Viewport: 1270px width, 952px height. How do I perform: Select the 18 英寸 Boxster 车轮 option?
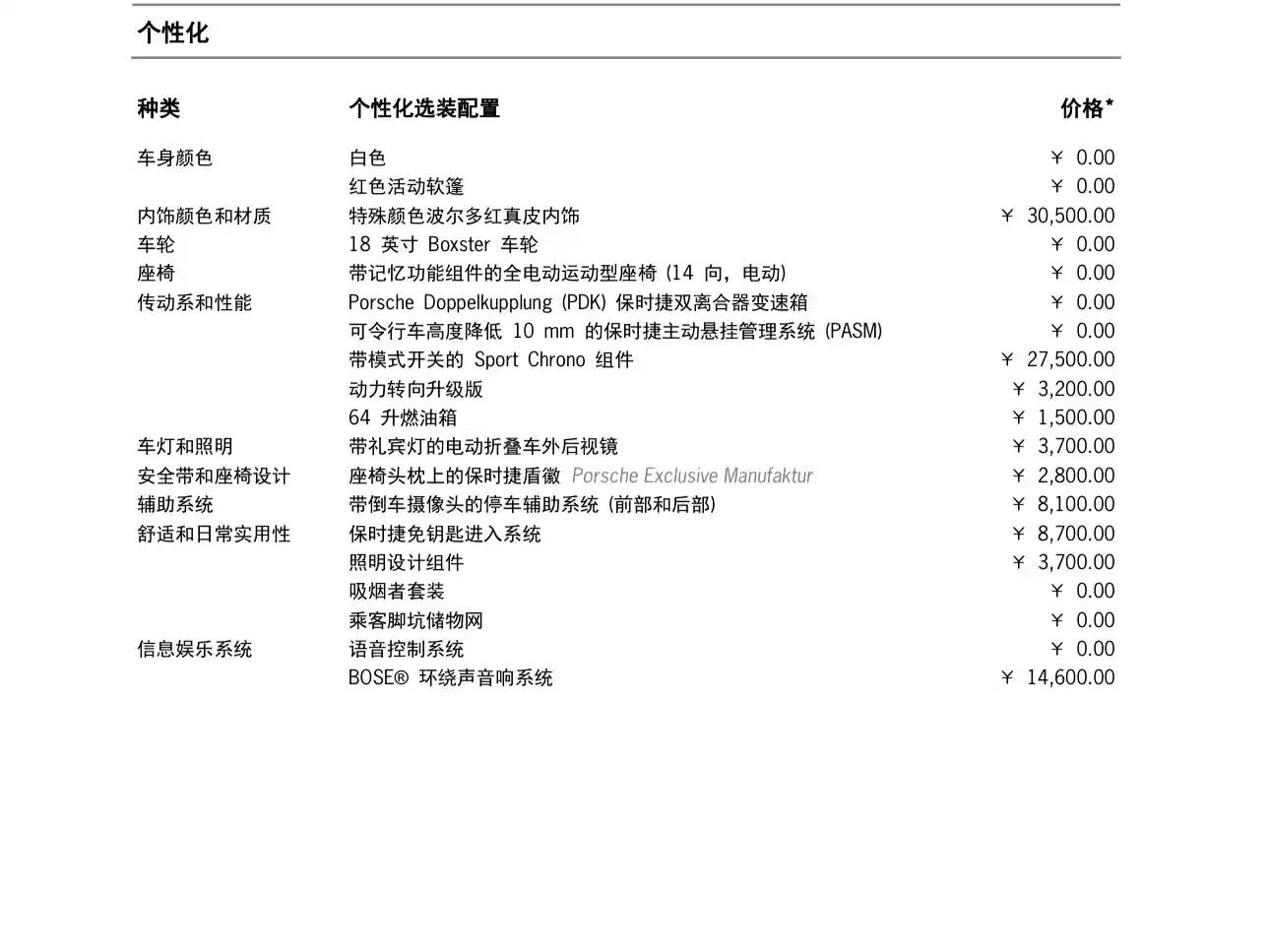pos(443,244)
